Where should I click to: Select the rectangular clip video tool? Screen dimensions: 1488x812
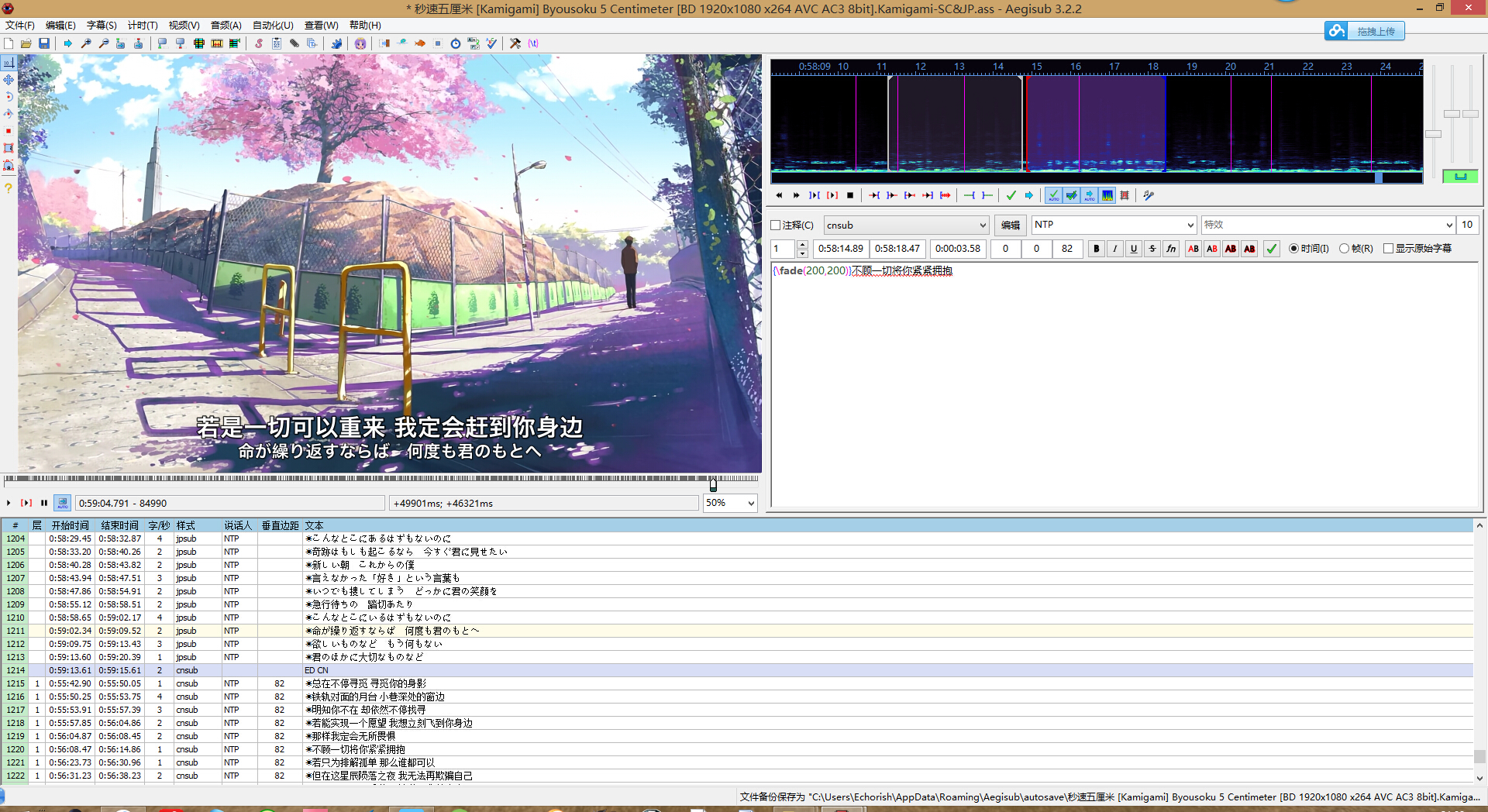point(9,148)
